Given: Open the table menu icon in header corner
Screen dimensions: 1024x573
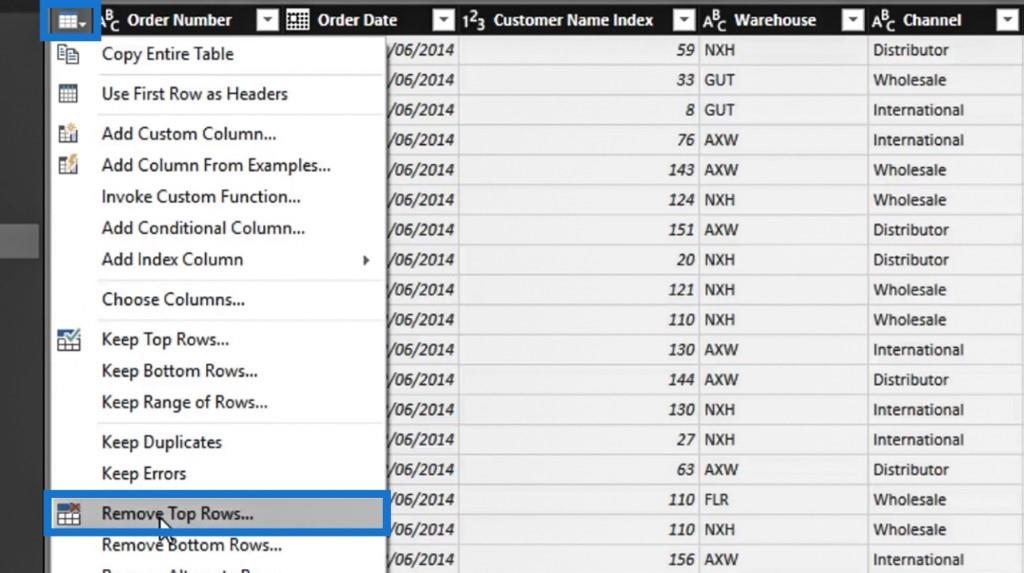Looking at the screenshot, I should tap(72, 21).
